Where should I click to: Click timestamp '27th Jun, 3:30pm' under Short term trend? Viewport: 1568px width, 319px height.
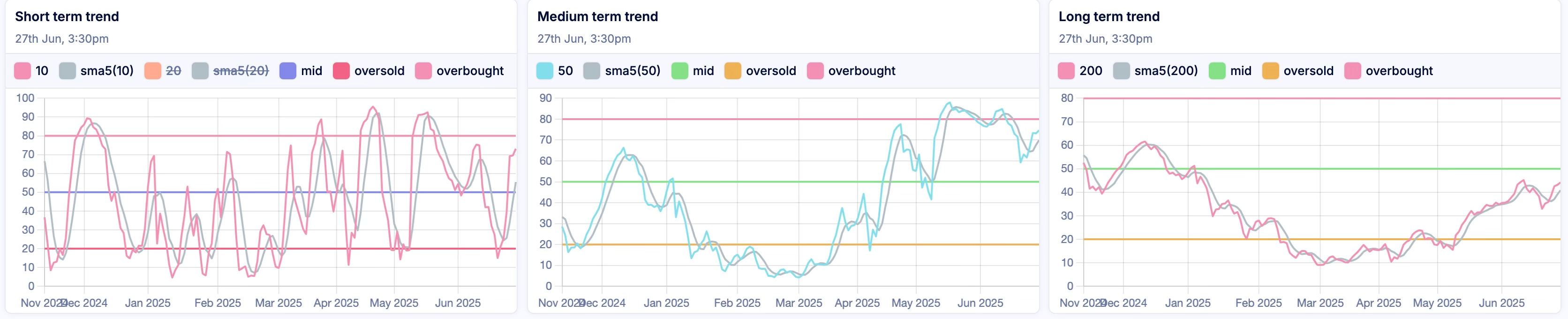(62, 38)
